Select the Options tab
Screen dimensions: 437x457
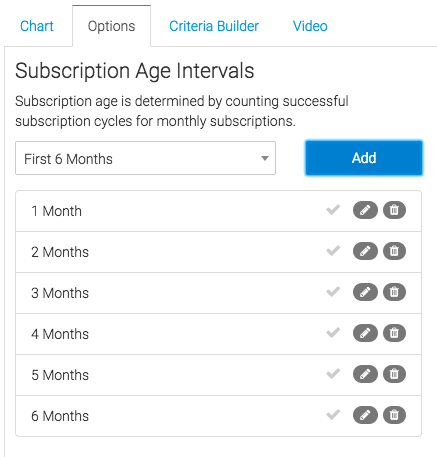(x=111, y=26)
